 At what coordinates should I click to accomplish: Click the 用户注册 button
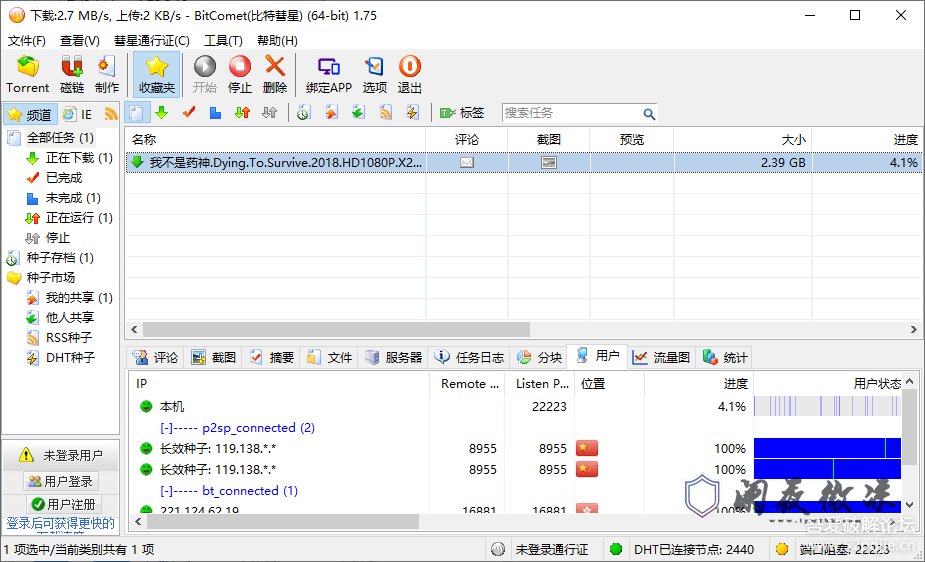[x=61, y=504]
